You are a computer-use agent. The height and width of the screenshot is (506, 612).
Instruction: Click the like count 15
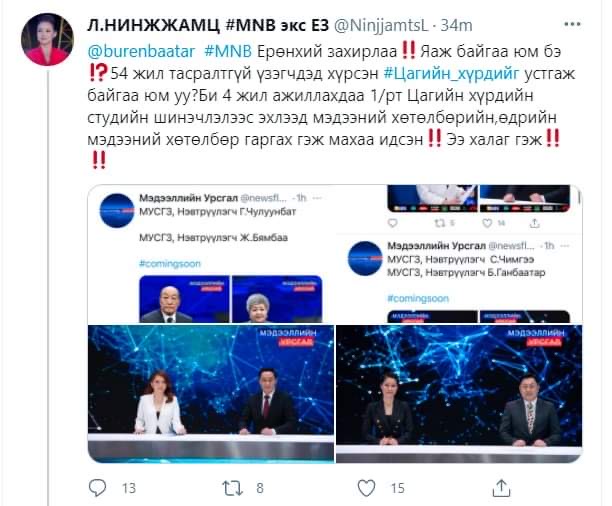[398, 488]
